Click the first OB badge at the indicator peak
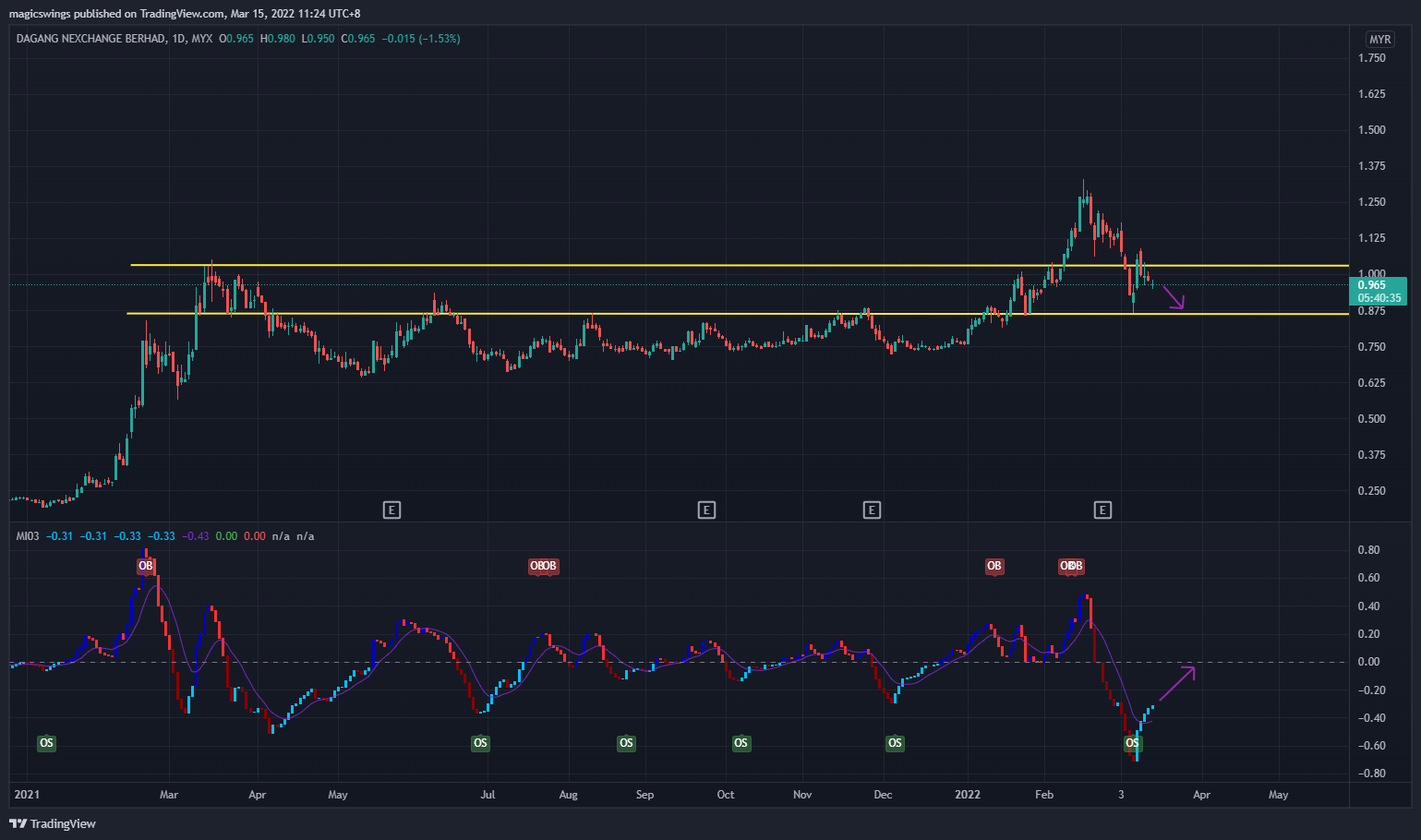This screenshot has width=1421, height=840. (145, 566)
